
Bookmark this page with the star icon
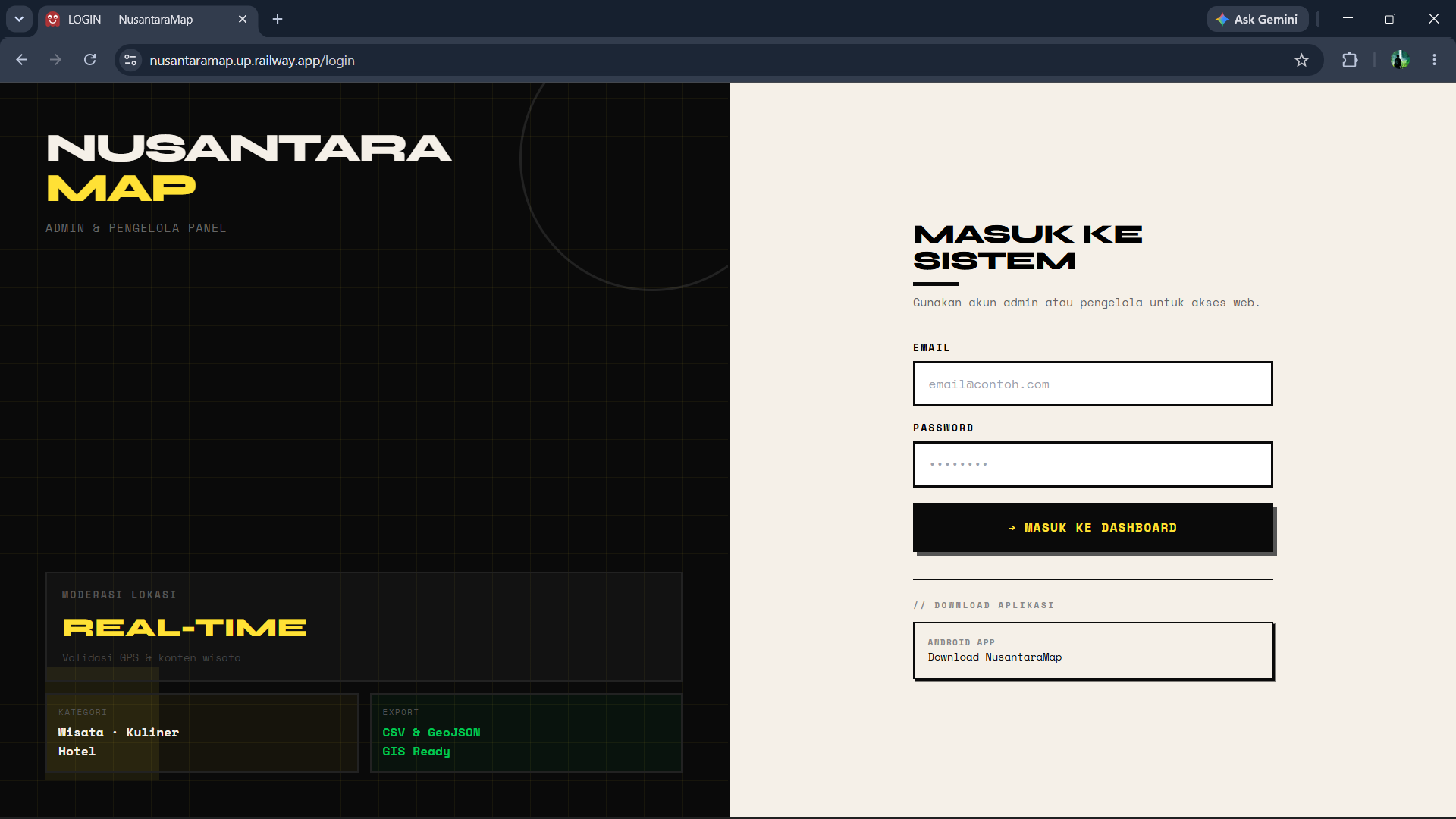pyautogui.click(x=1301, y=60)
